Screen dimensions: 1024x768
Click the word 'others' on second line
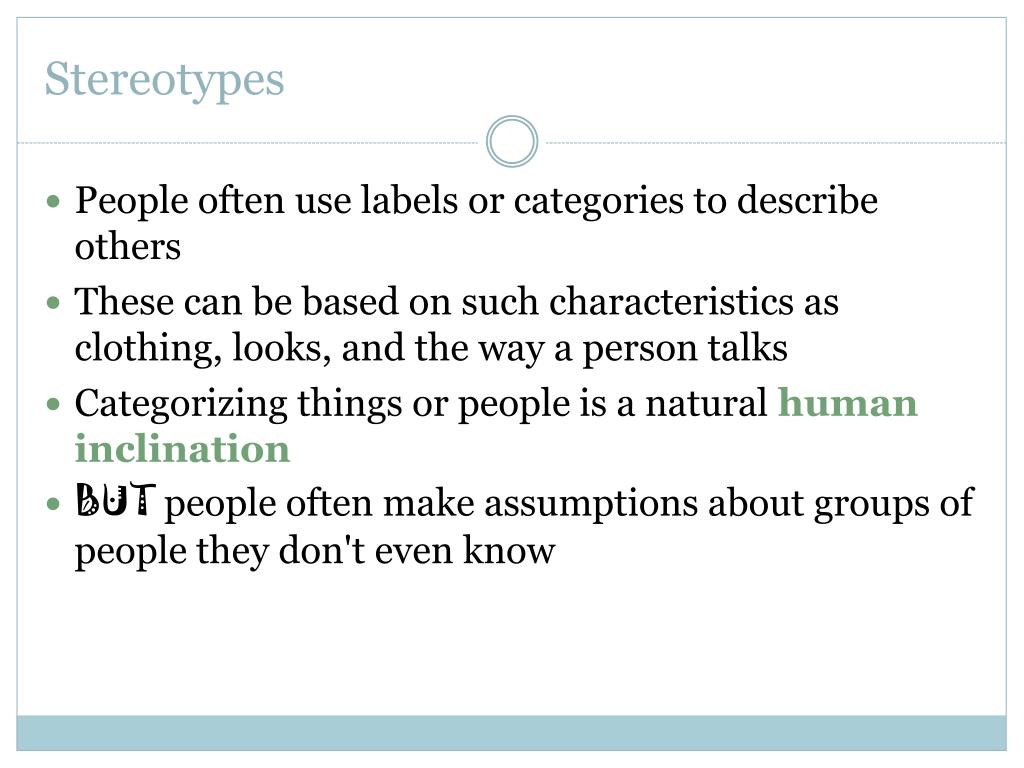(x=127, y=247)
